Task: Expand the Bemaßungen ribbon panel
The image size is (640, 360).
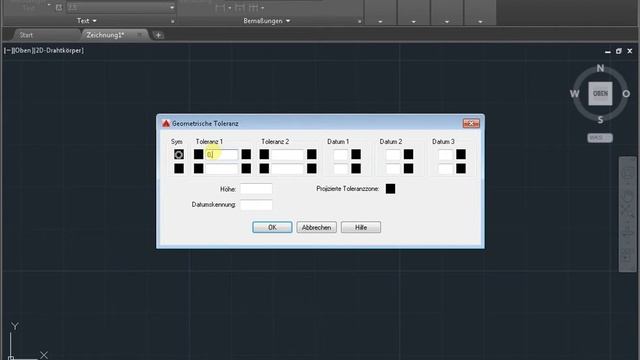Action: point(267,20)
